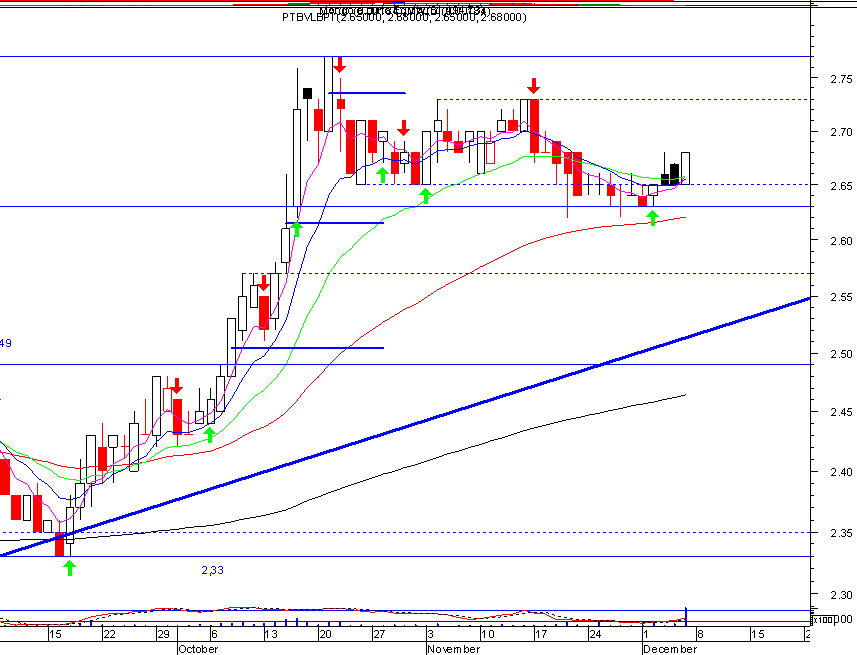Click the 10 date label in November

[x=488, y=634]
